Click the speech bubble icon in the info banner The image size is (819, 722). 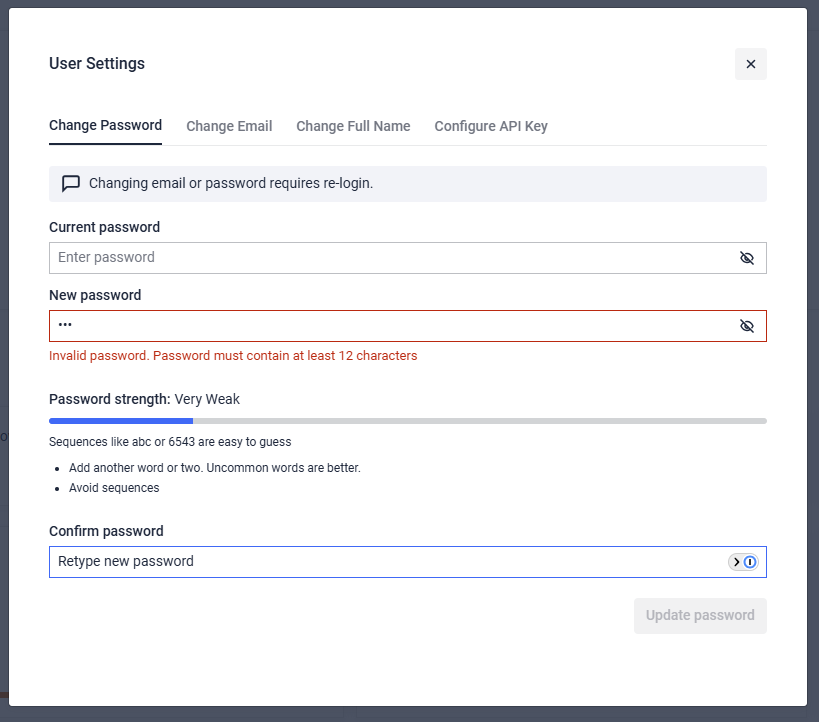pyautogui.click(x=71, y=184)
